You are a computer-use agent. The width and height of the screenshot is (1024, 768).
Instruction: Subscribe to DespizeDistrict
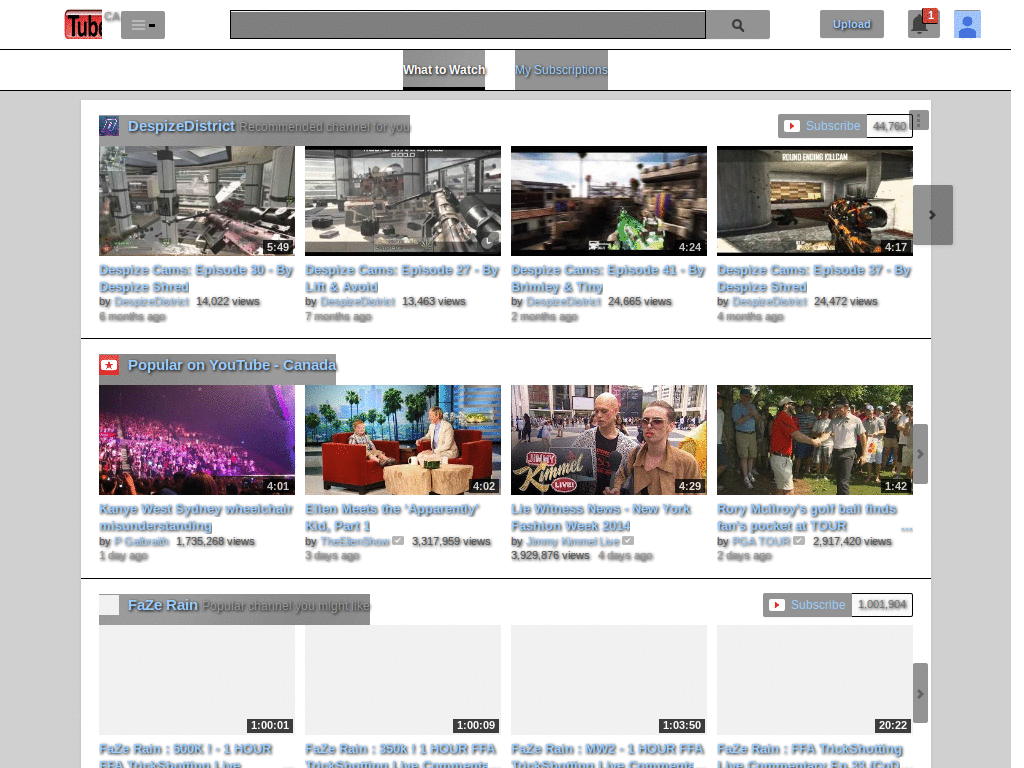click(x=823, y=126)
